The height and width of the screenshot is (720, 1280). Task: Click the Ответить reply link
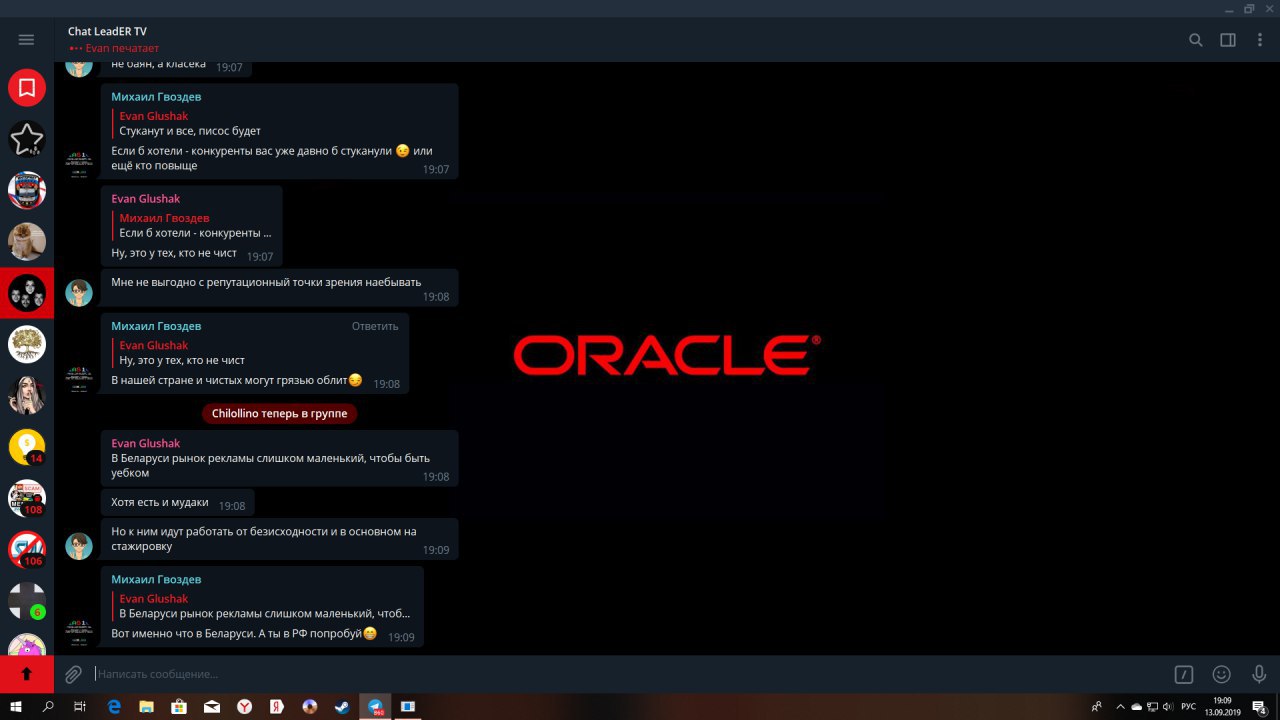(x=375, y=326)
